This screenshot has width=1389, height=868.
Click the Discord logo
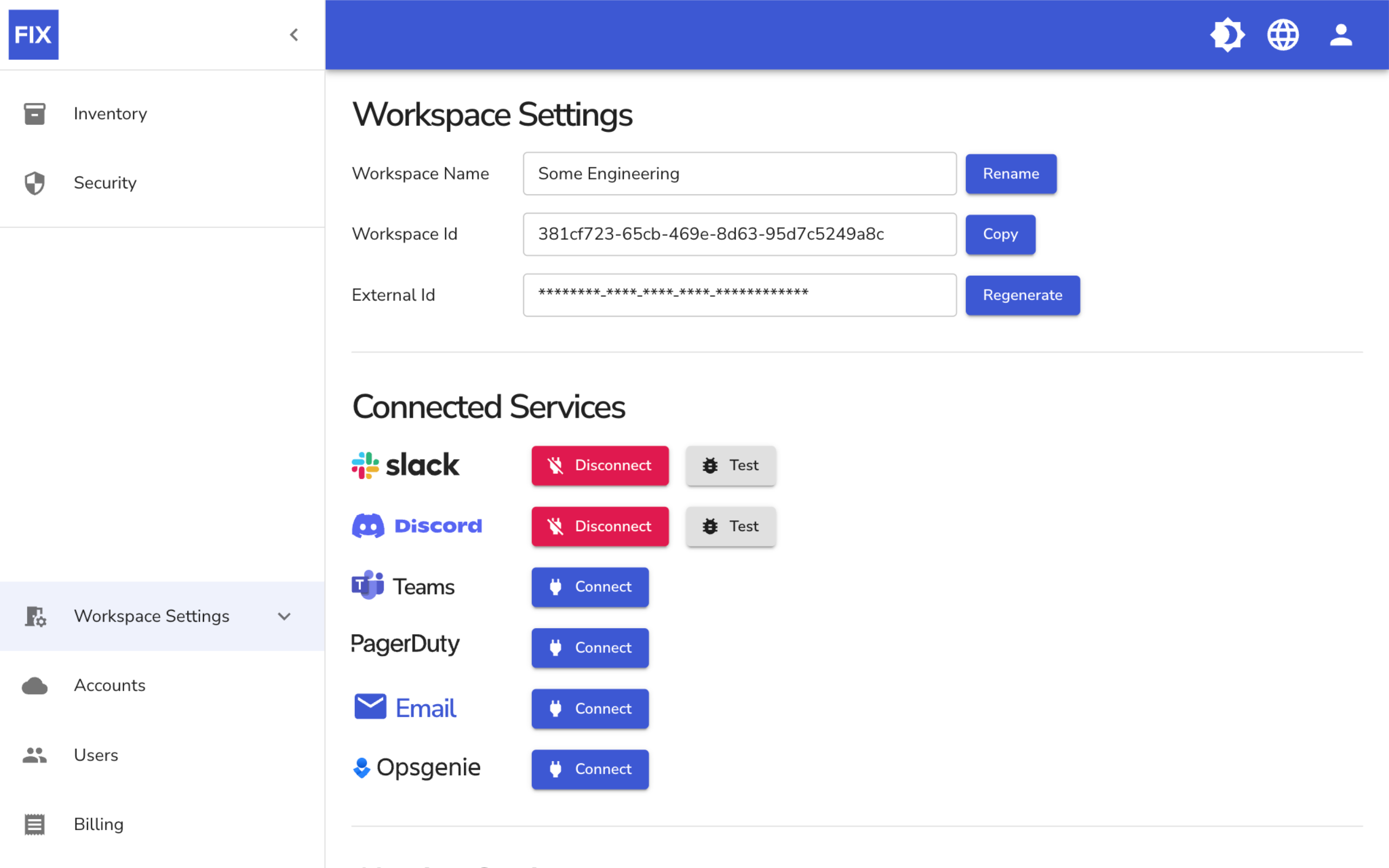[417, 526]
